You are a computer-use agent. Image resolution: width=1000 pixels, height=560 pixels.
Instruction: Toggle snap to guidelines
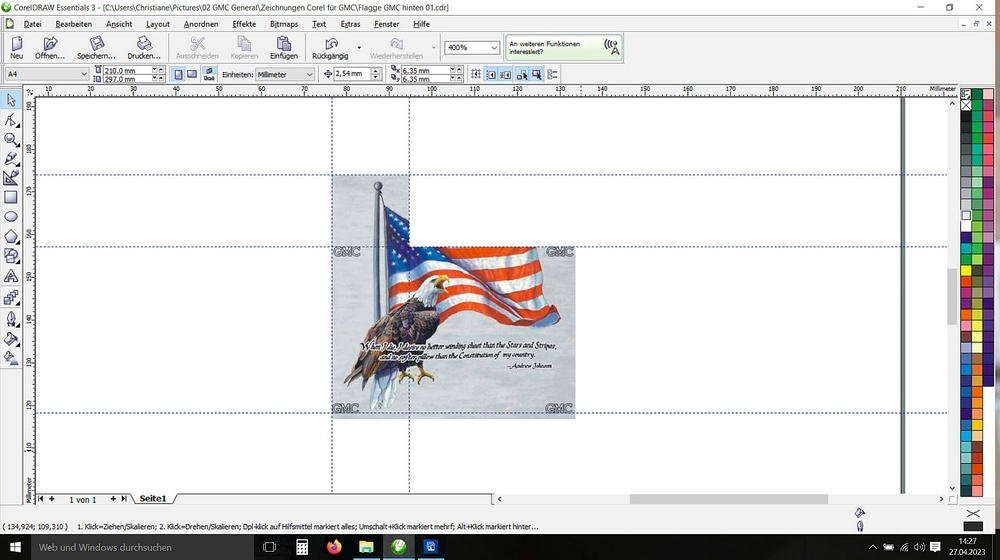coord(491,75)
